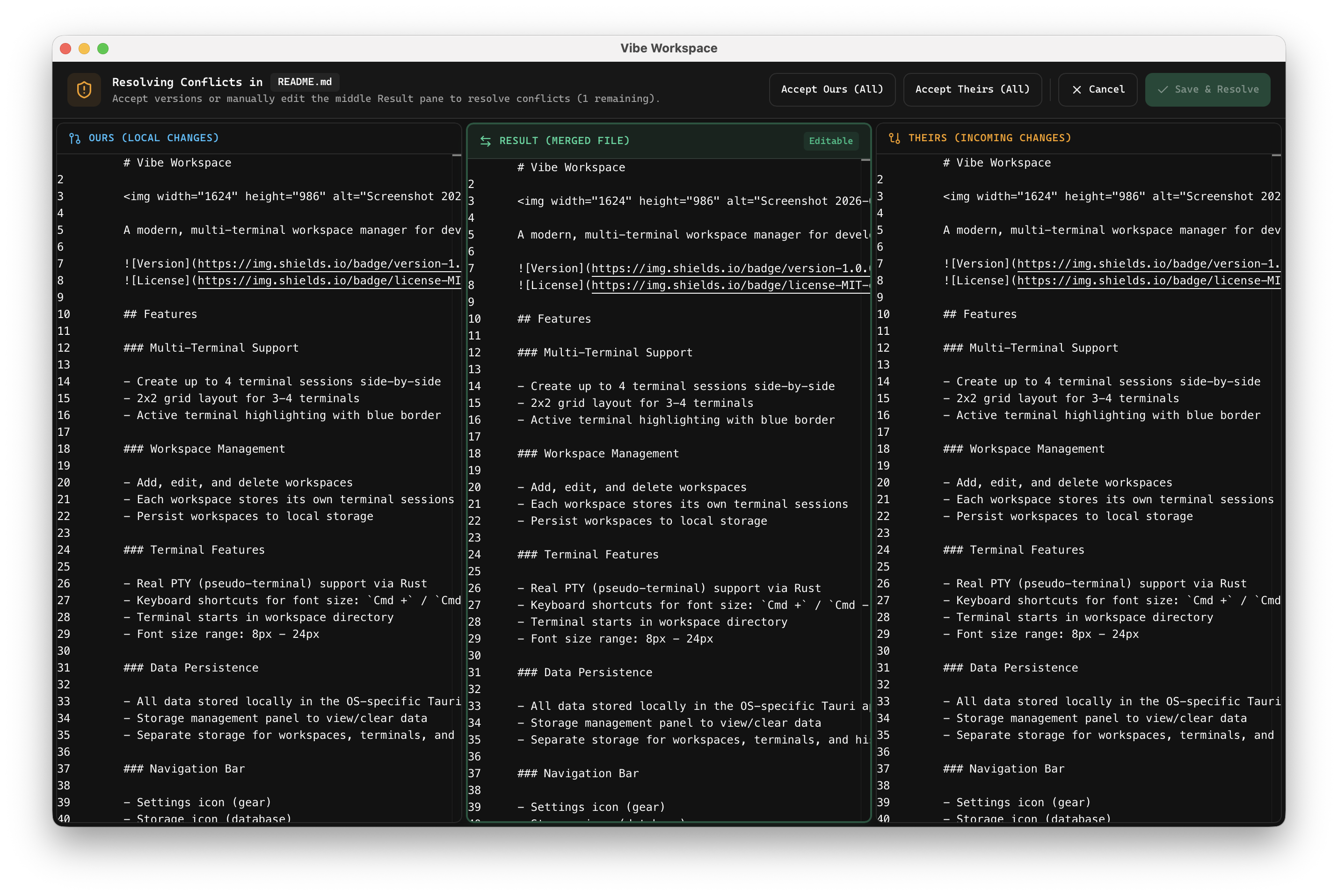Click 'Settings icon (gear)' line in Ours pane
The height and width of the screenshot is (896, 1338).
pyautogui.click(x=197, y=803)
